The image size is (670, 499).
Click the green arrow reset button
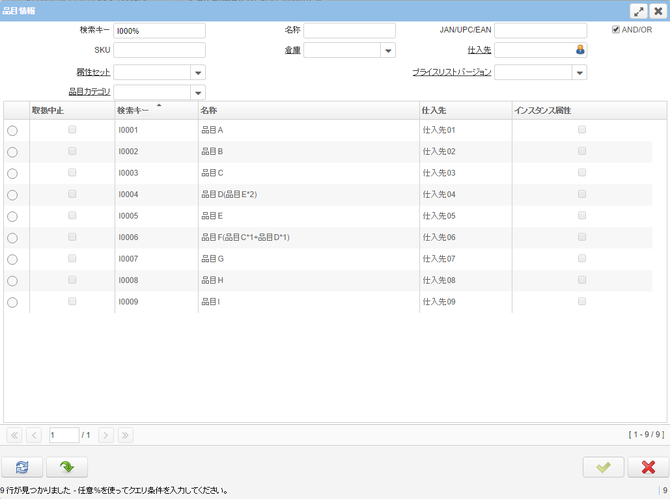tap(67, 467)
